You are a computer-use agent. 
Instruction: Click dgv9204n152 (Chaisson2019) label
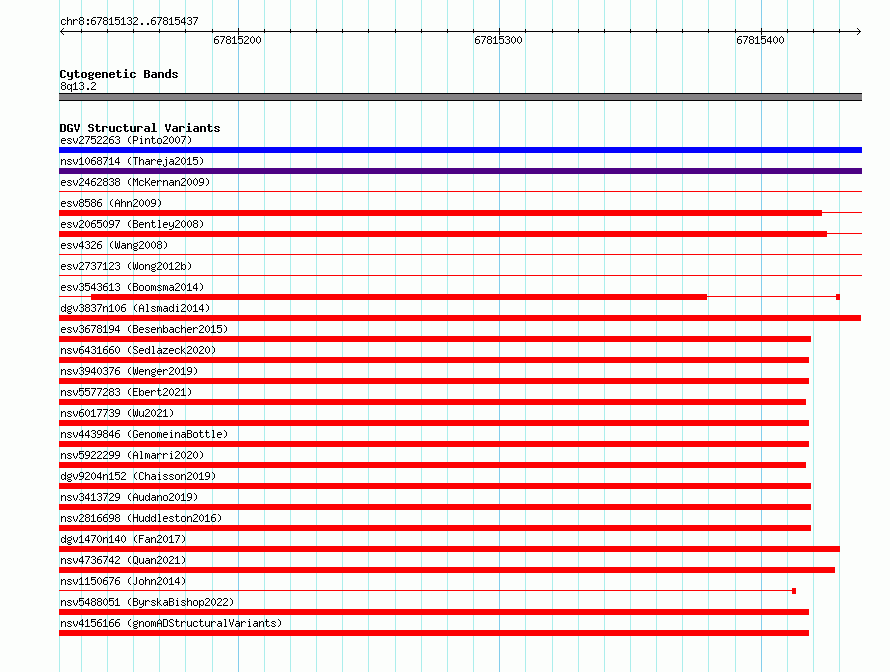tap(138, 476)
